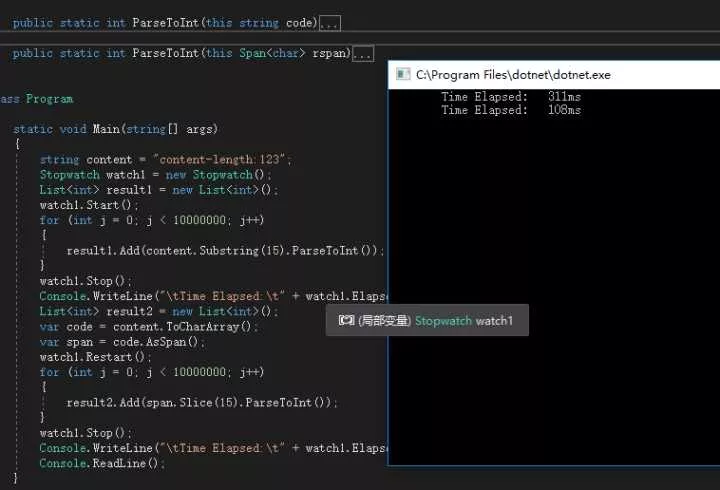Click the "content-length:123" string literal
This screenshot has width=720, height=490.
click(x=219, y=159)
